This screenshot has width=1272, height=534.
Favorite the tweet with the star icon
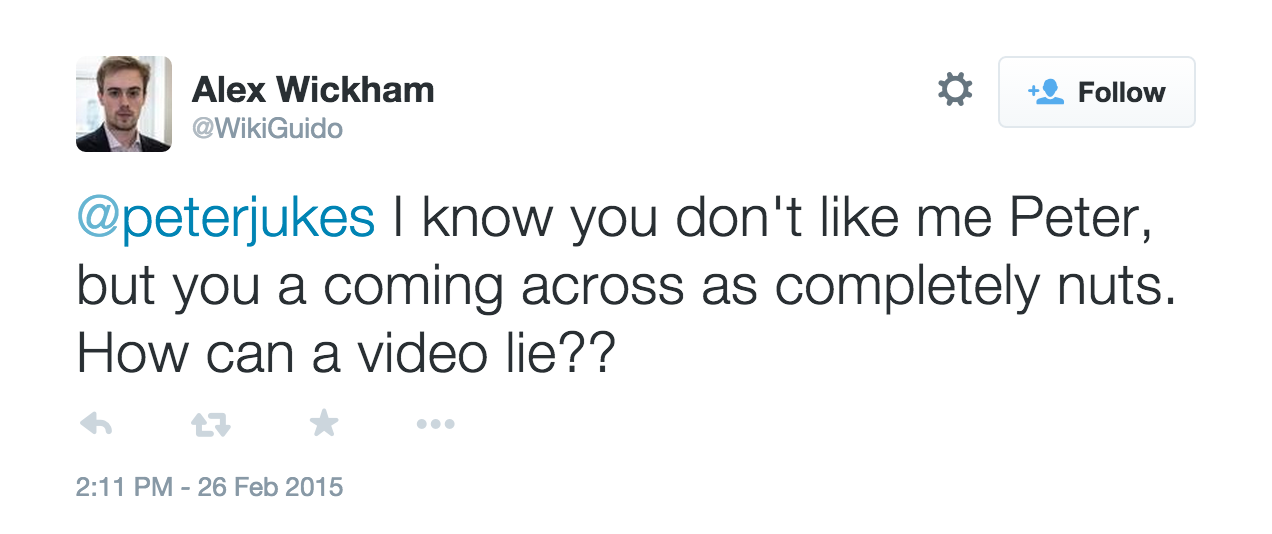(323, 425)
